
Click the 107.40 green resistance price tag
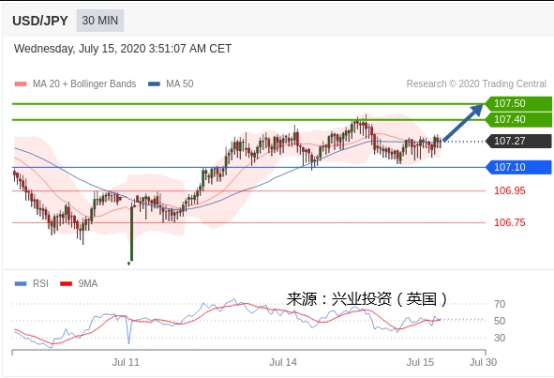pyautogui.click(x=518, y=119)
